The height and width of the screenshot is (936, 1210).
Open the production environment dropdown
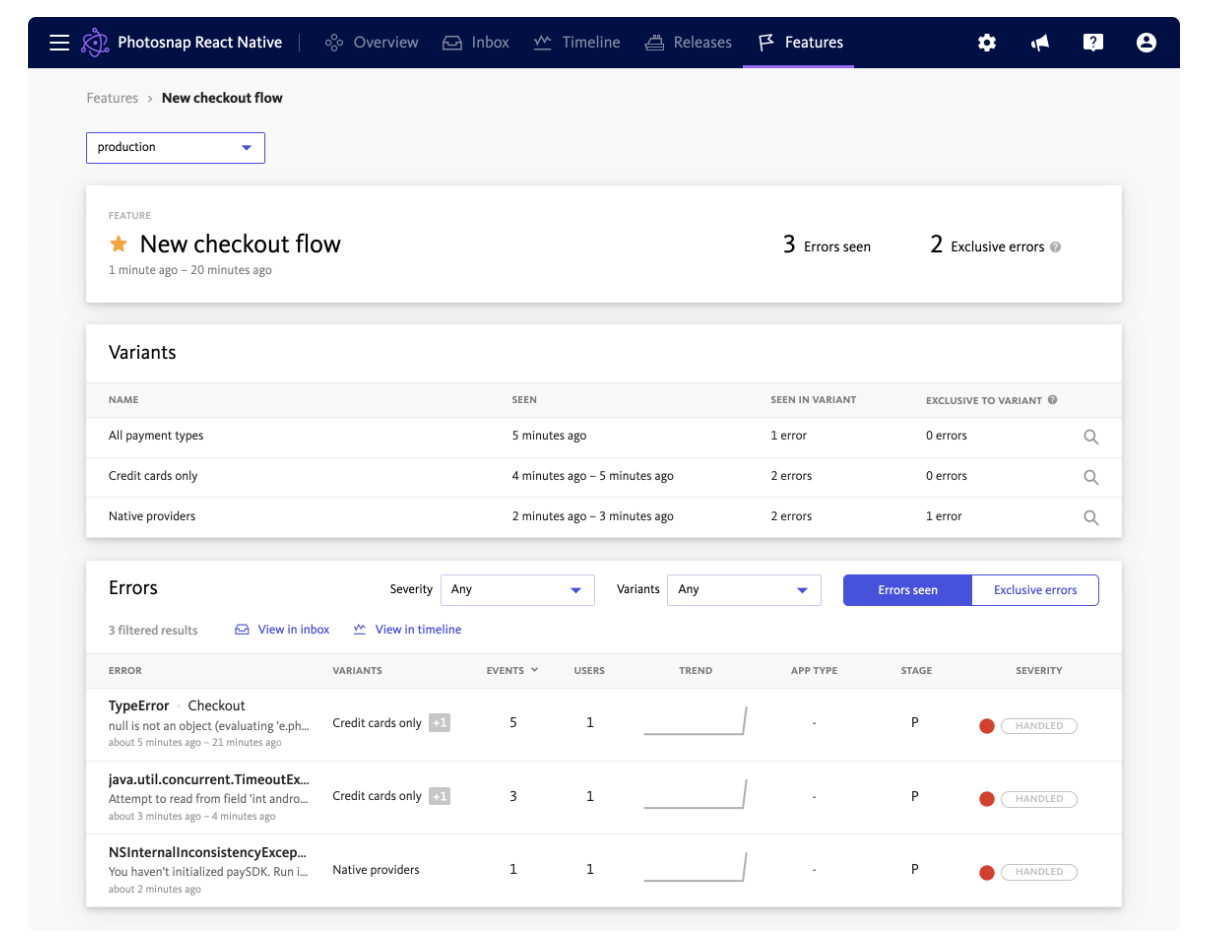pos(175,147)
